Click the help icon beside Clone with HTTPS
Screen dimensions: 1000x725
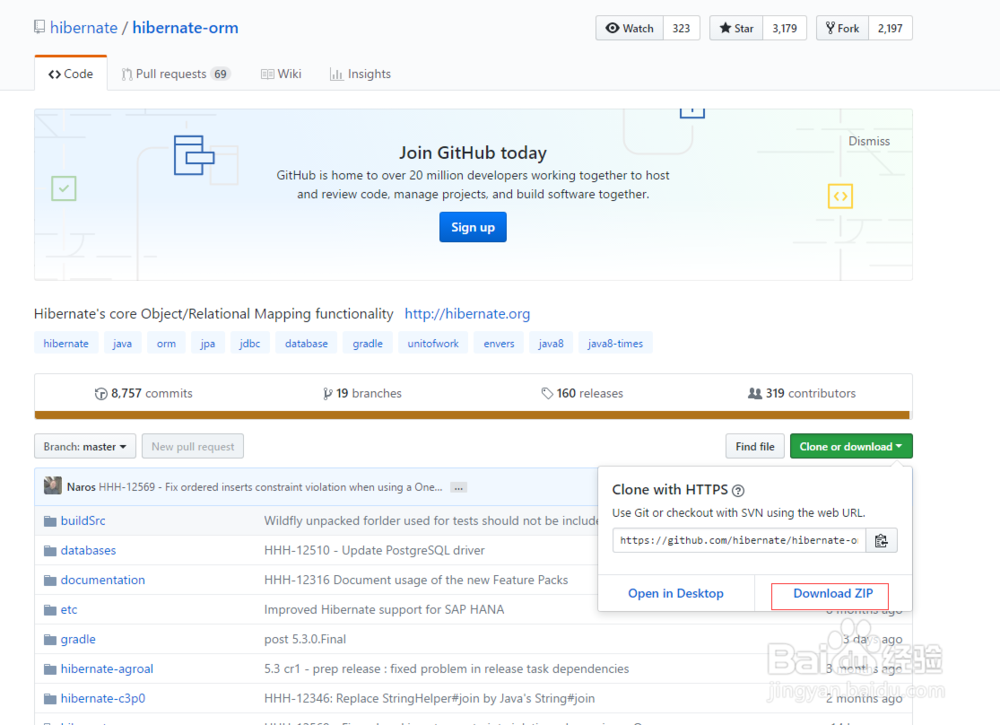point(738,490)
